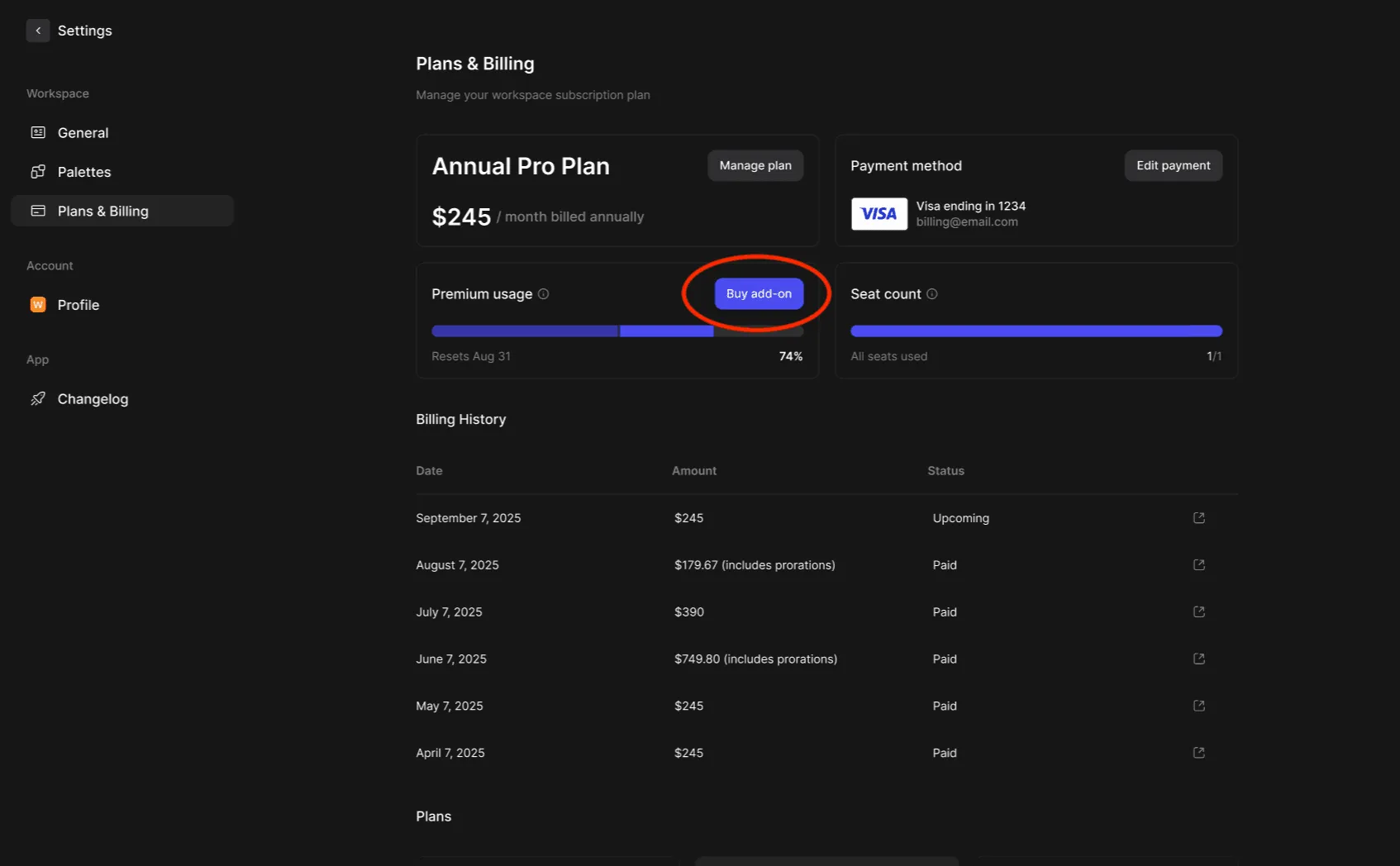This screenshot has width=1400, height=866.
Task: Open the June 7, 2025 invoice link icon
Action: [x=1199, y=659]
